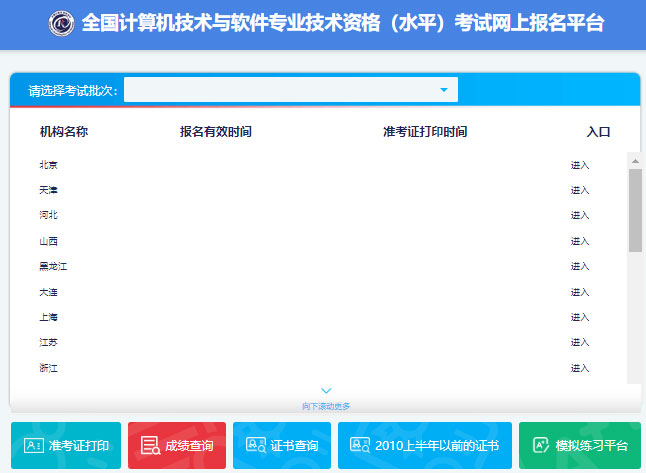Click the document search icon on 成绩查询
The image size is (646, 473).
pos(150,445)
